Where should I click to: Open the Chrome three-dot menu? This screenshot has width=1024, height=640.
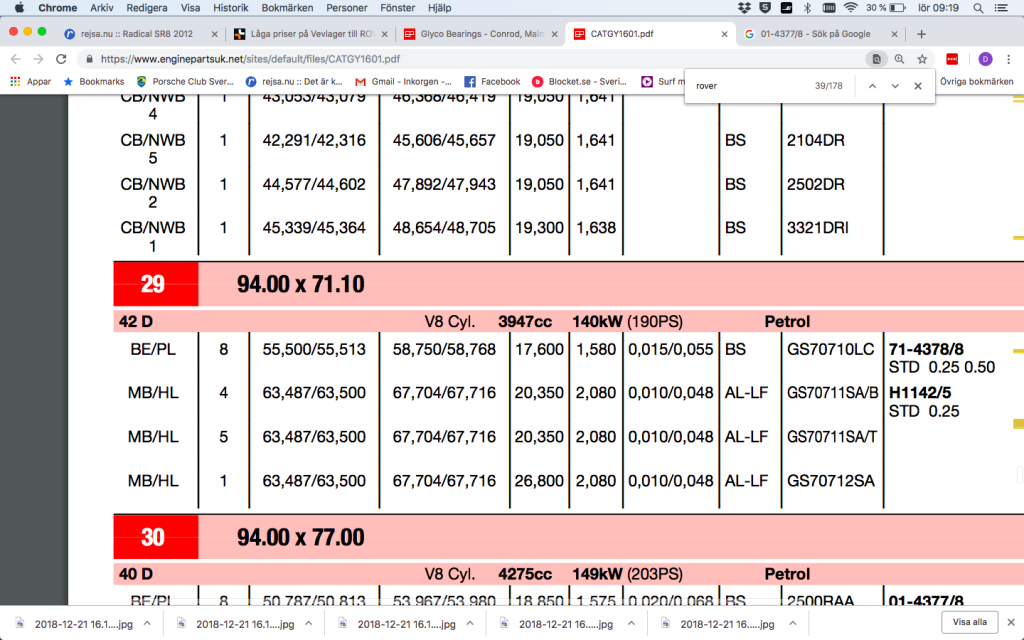(1008, 59)
